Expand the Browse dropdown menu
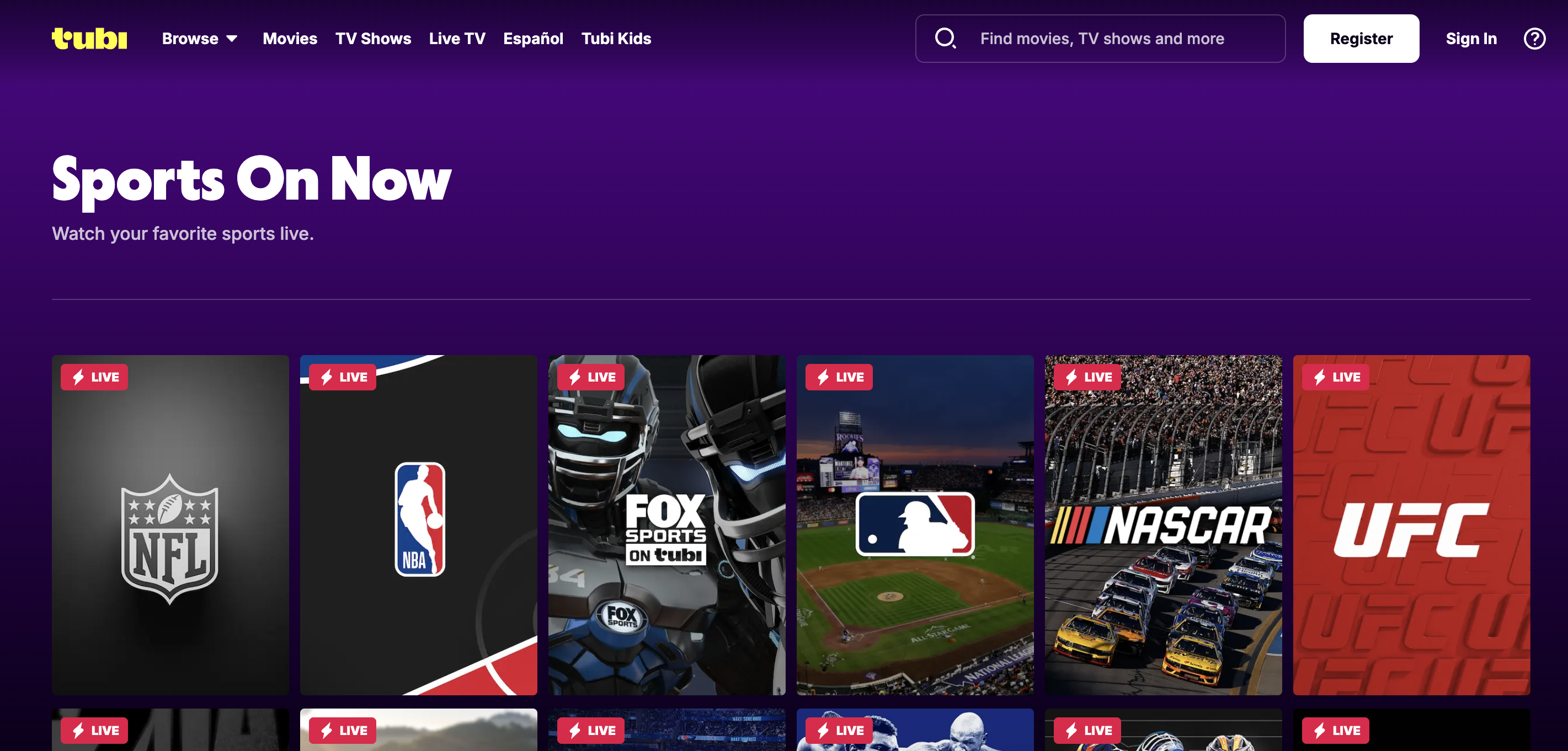 click(x=200, y=38)
